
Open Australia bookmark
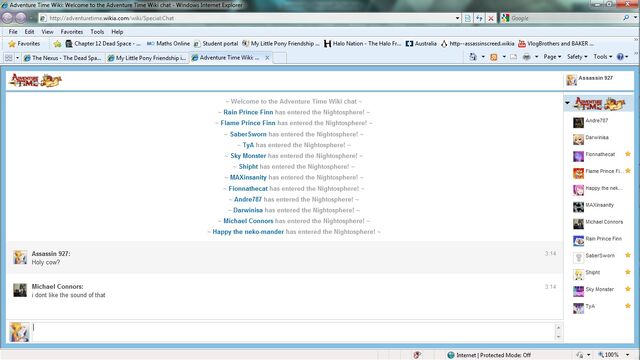421,44
